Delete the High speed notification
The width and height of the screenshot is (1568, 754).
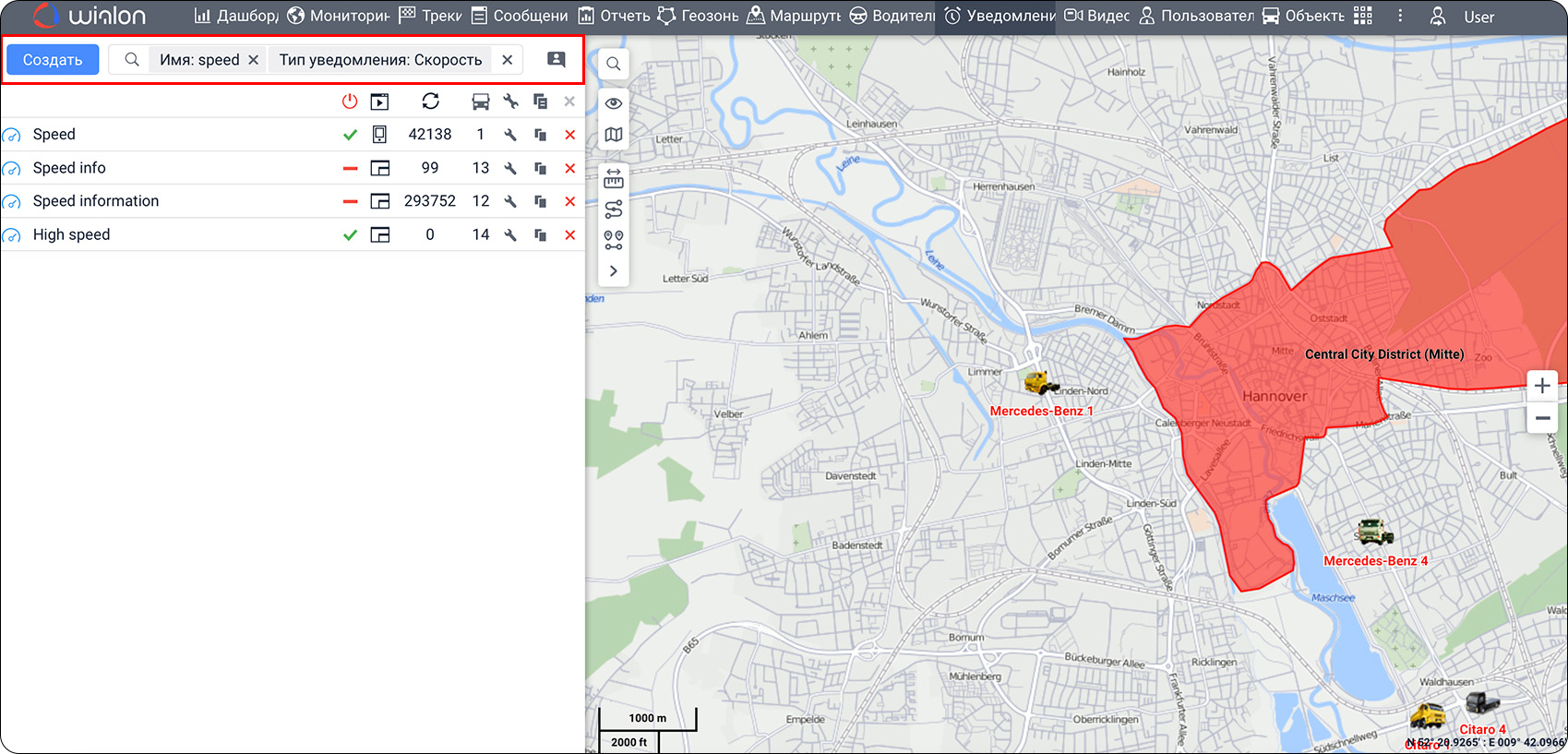(x=569, y=235)
